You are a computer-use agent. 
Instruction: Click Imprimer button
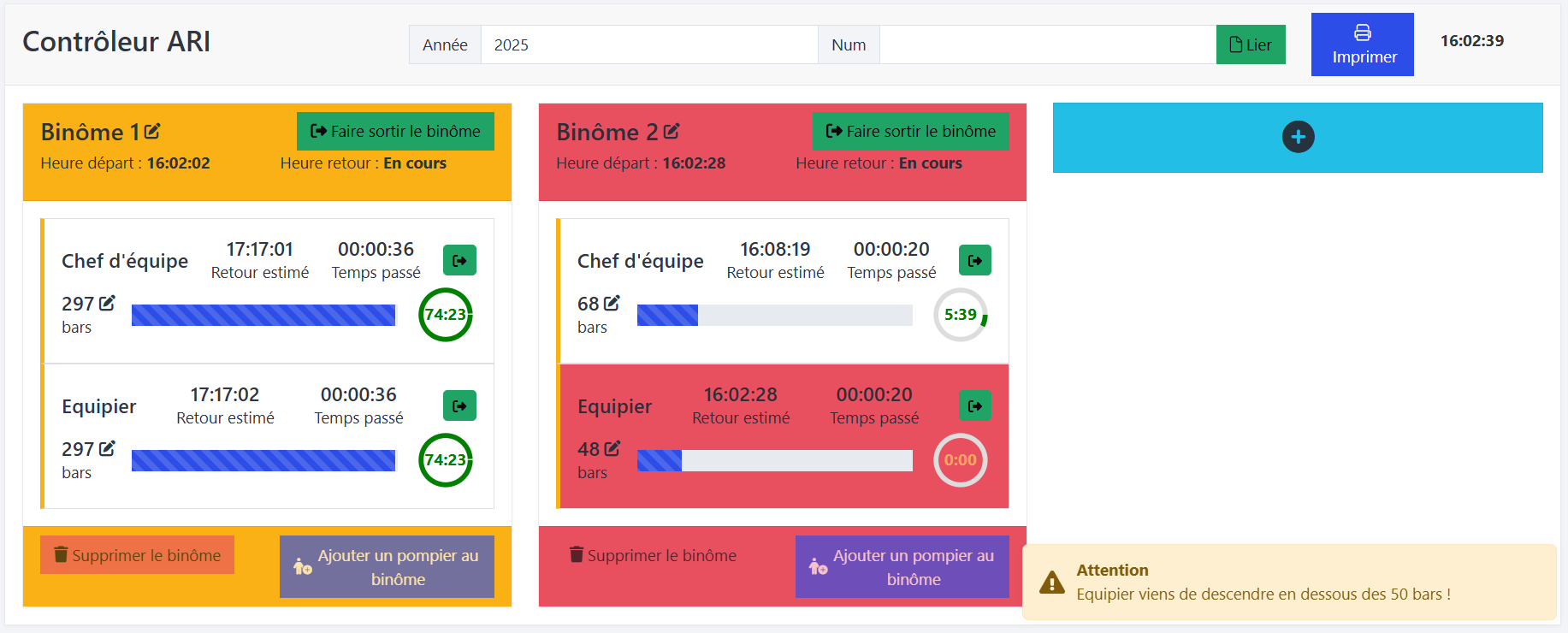(x=1363, y=44)
